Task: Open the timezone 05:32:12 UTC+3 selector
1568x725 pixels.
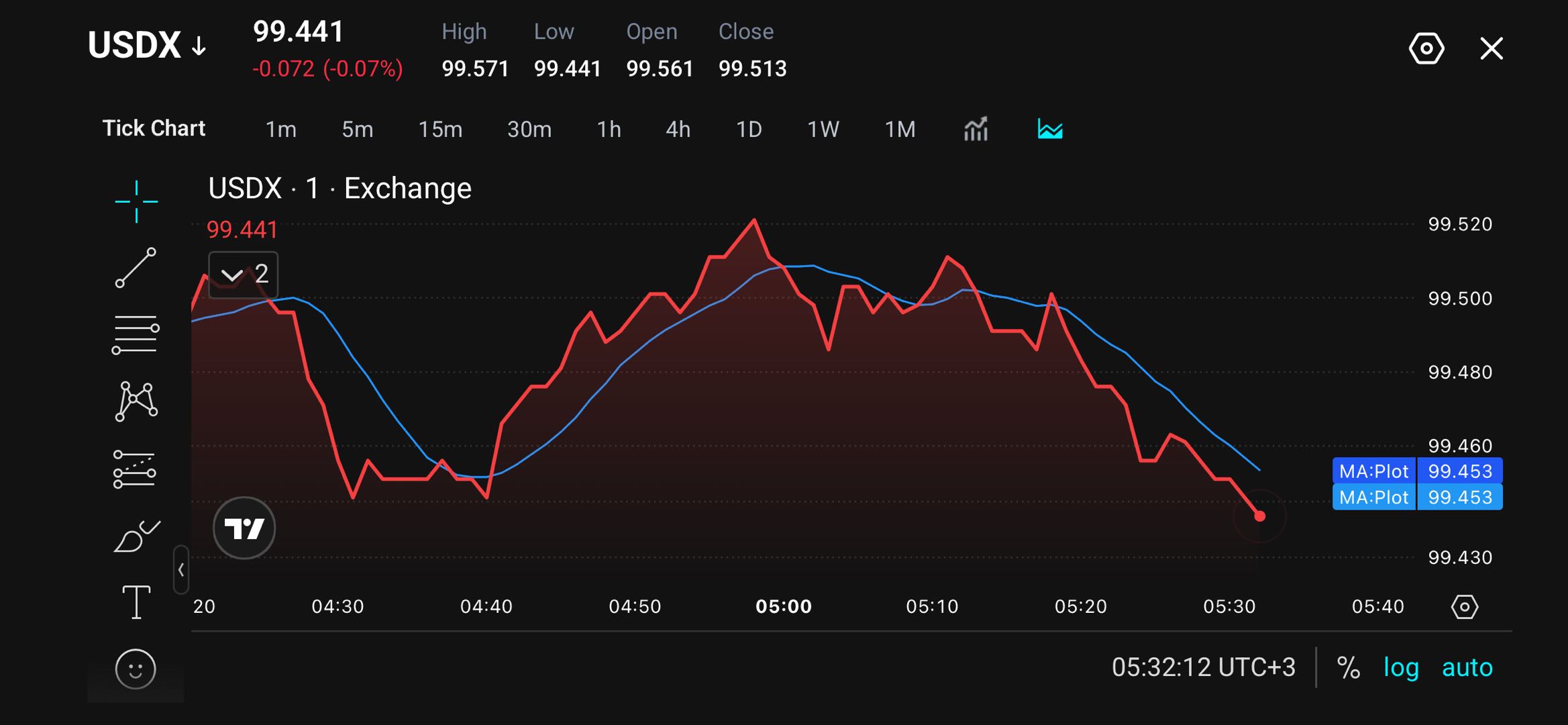Action: pyautogui.click(x=1204, y=667)
